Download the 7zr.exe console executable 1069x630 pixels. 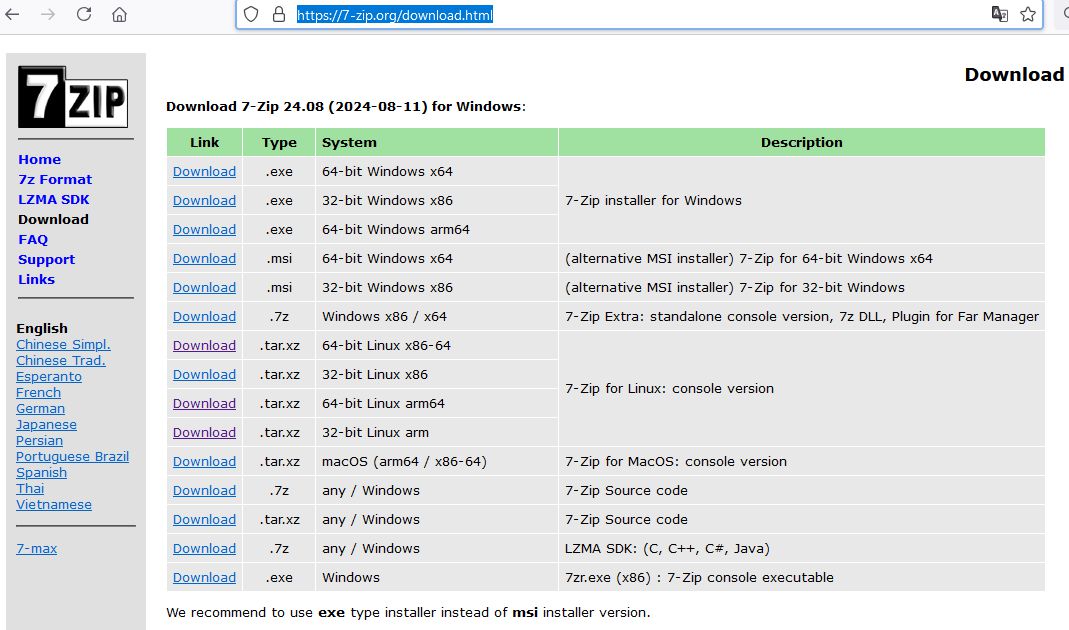[204, 578]
